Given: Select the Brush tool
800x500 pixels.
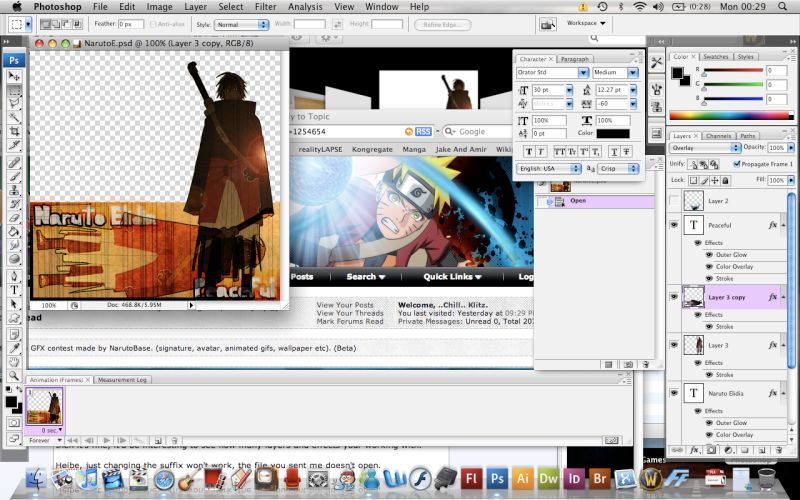Looking at the screenshot, I should point(14,177).
